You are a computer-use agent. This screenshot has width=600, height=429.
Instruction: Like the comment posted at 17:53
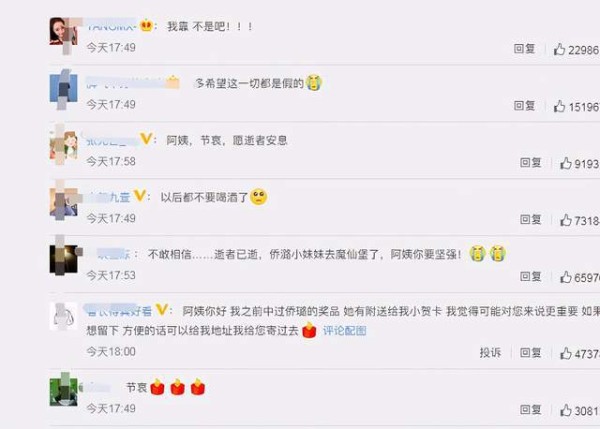(566, 277)
